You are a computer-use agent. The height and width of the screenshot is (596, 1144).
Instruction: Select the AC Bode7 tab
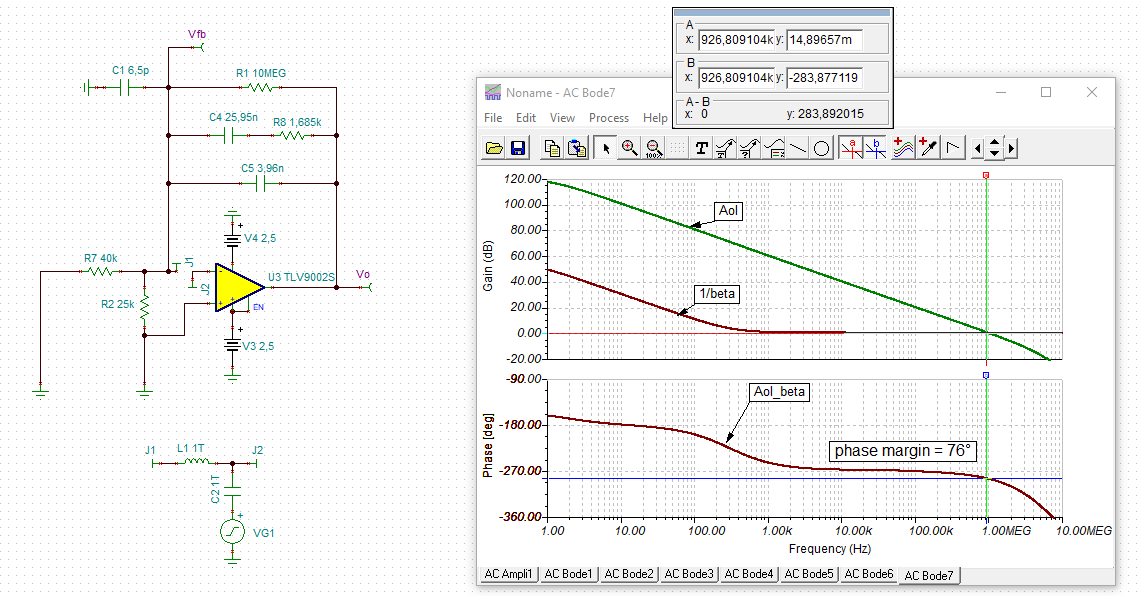929,576
